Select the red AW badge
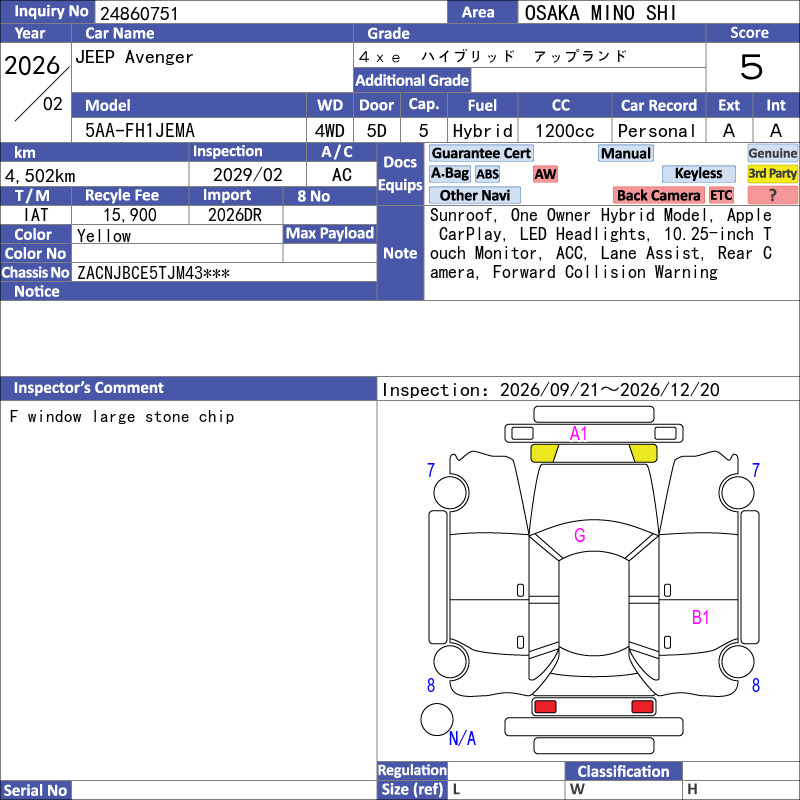Image resolution: width=800 pixels, height=800 pixels. (545, 174)
